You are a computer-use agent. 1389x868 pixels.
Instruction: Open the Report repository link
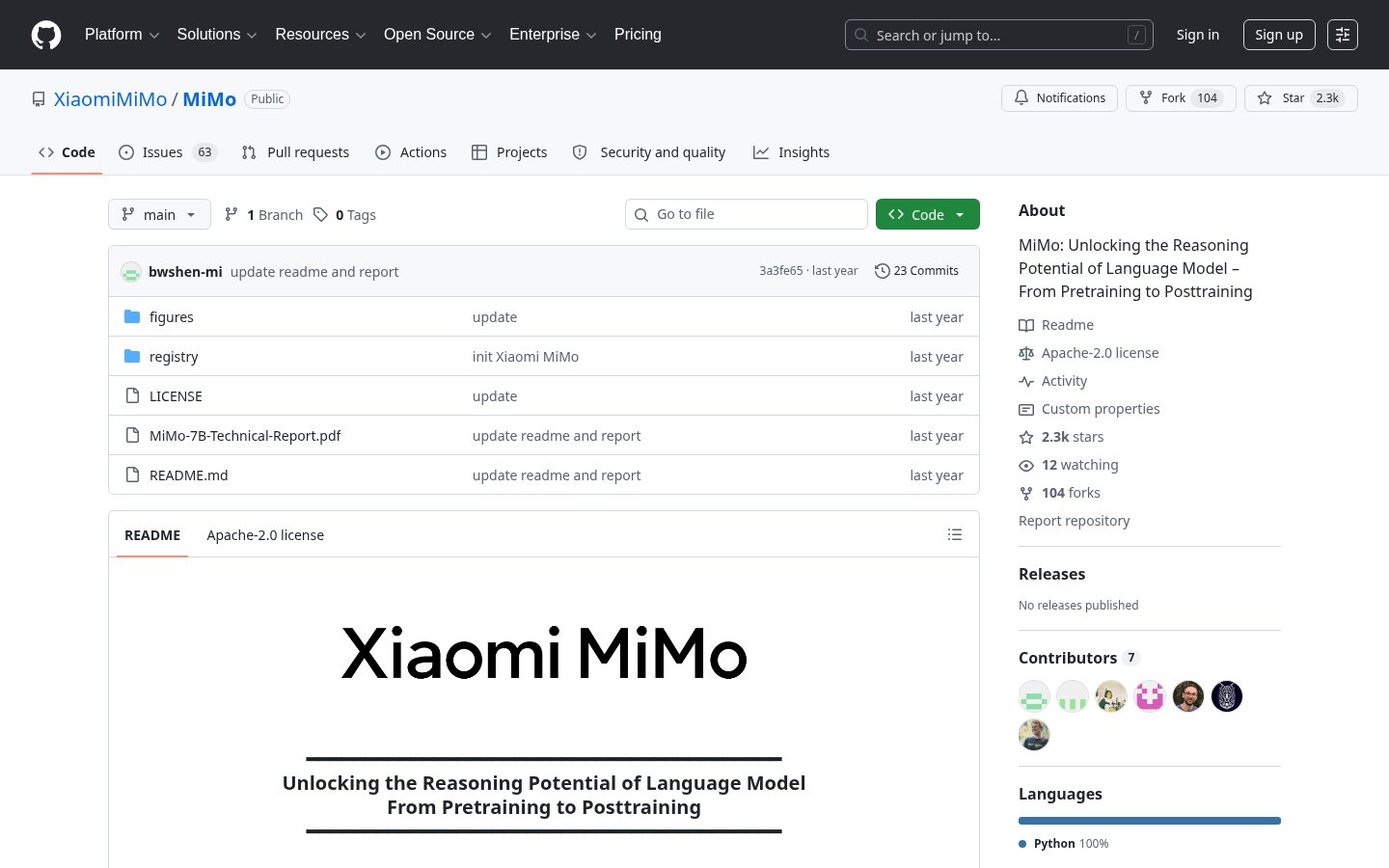tap(1074, 521)
